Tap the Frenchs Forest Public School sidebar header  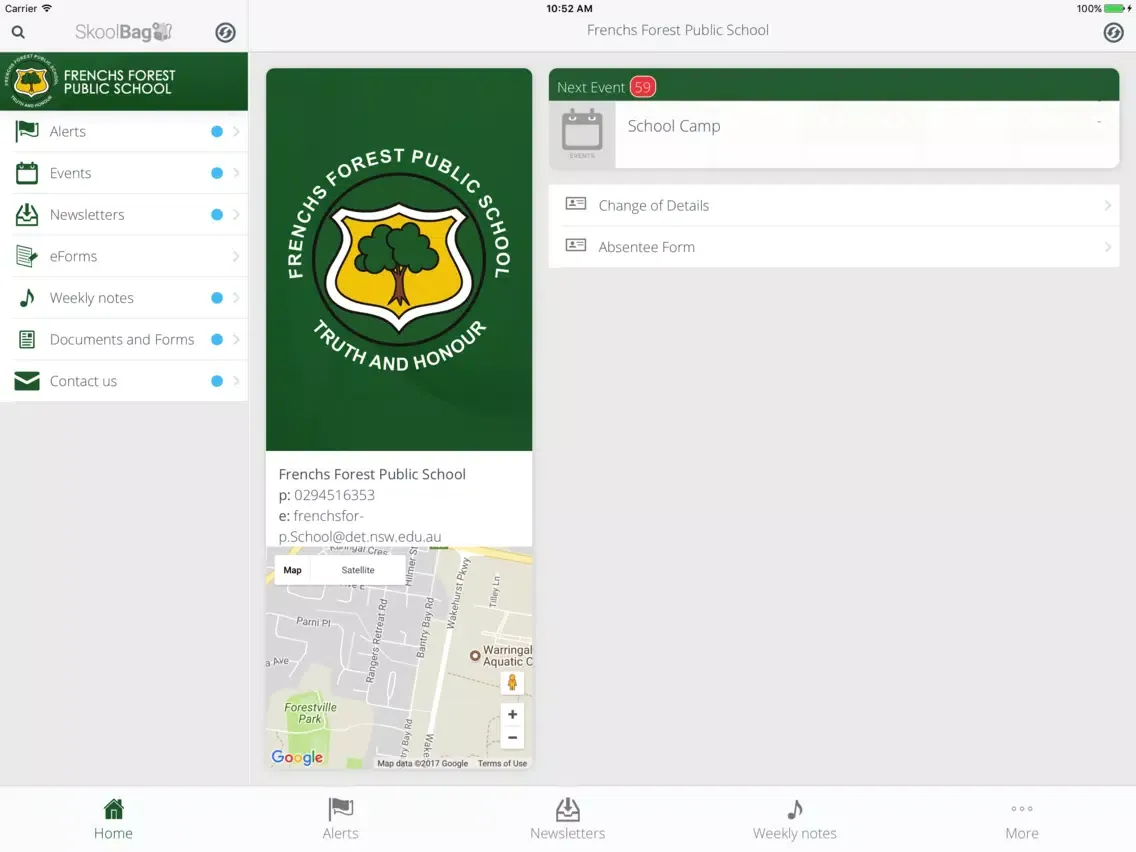click(124, 81)
